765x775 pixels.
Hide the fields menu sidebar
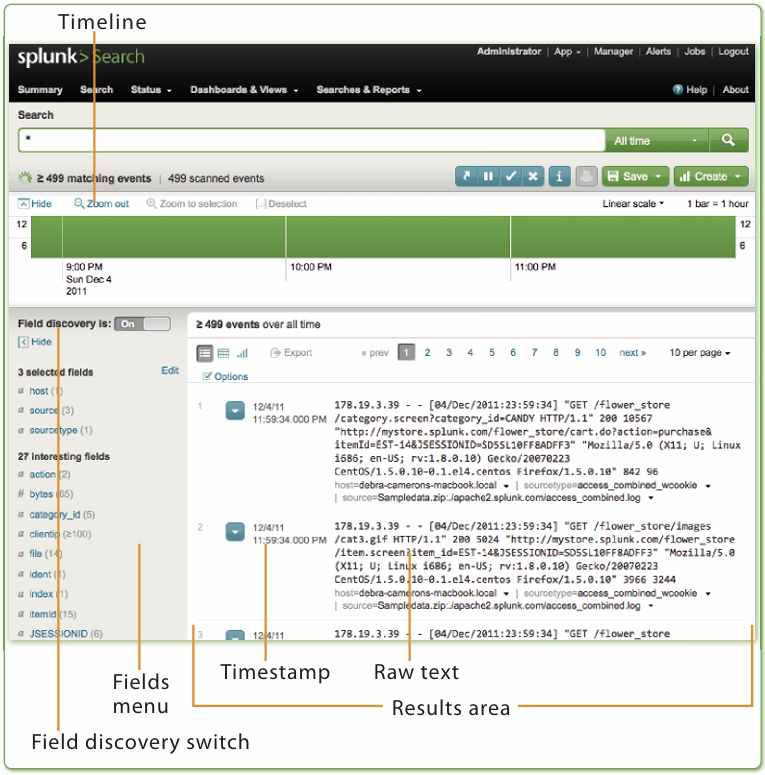(x=35, y=342)
